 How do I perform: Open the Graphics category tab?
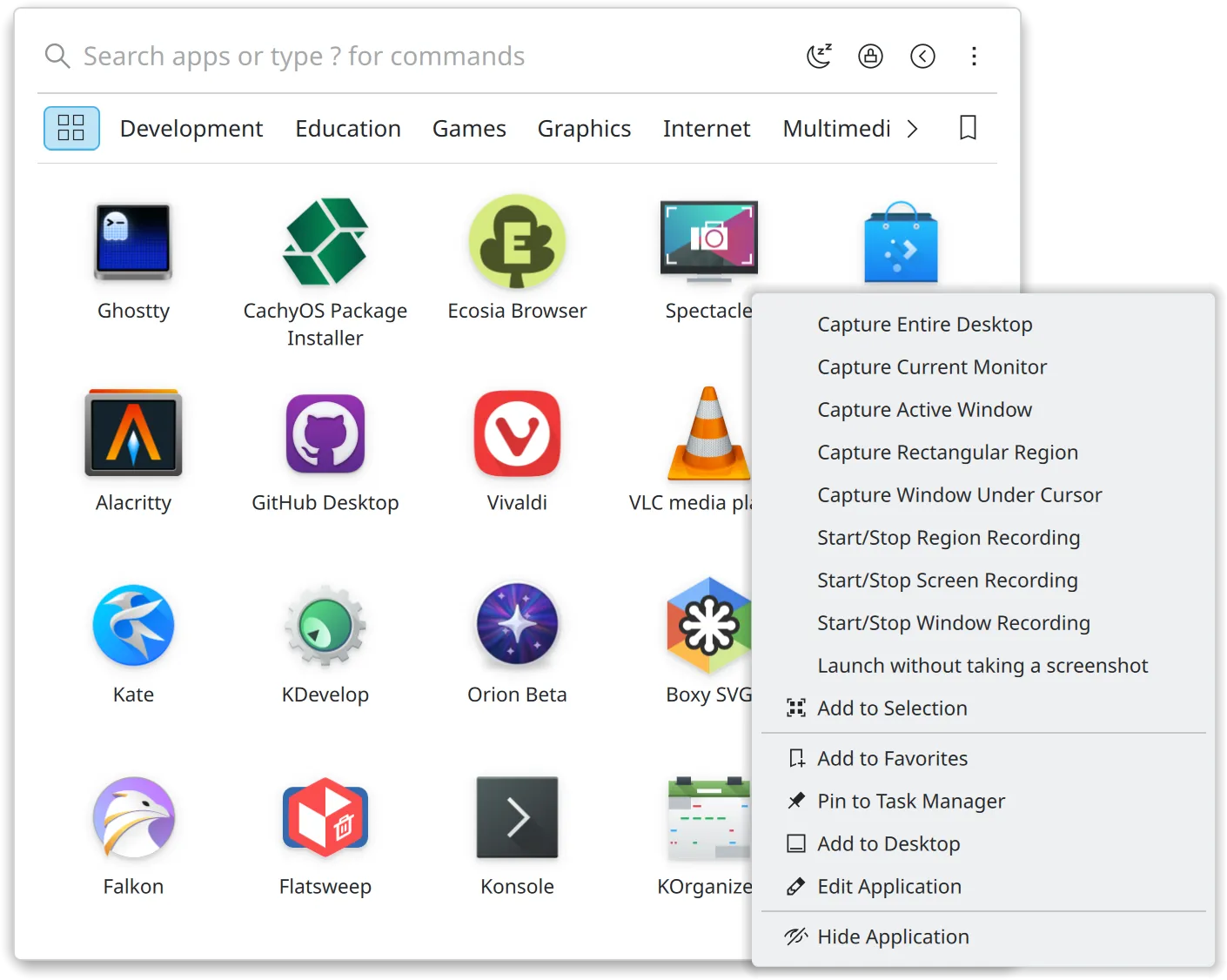(x=584, y=129)
